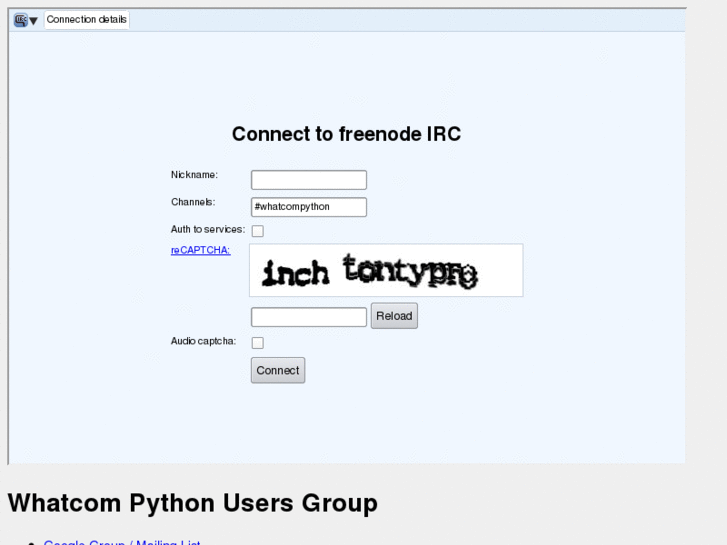Click the 'Channels:' label

pos(193,202)
